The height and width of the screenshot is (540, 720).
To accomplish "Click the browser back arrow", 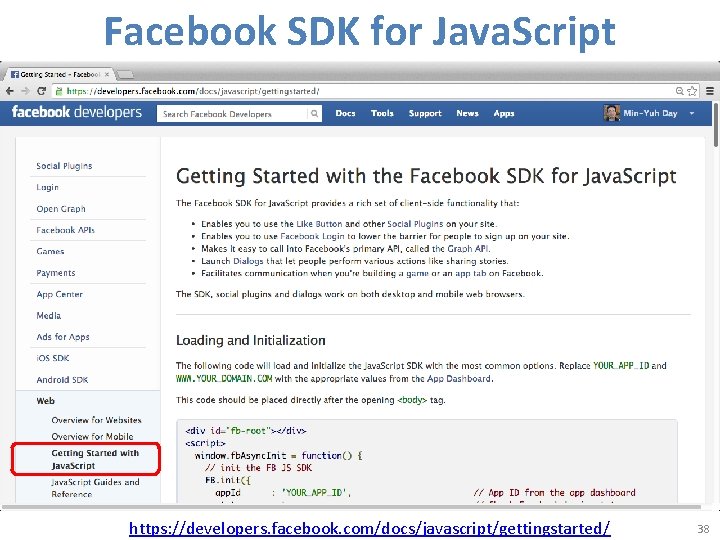I will (10, 91).
